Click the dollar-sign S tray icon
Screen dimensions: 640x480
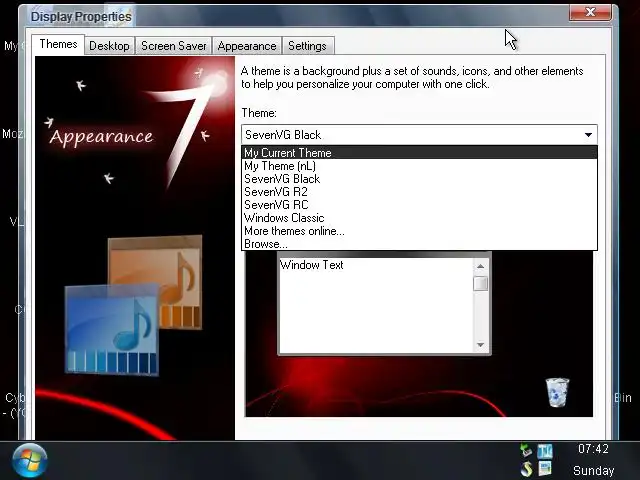point(526,469)
